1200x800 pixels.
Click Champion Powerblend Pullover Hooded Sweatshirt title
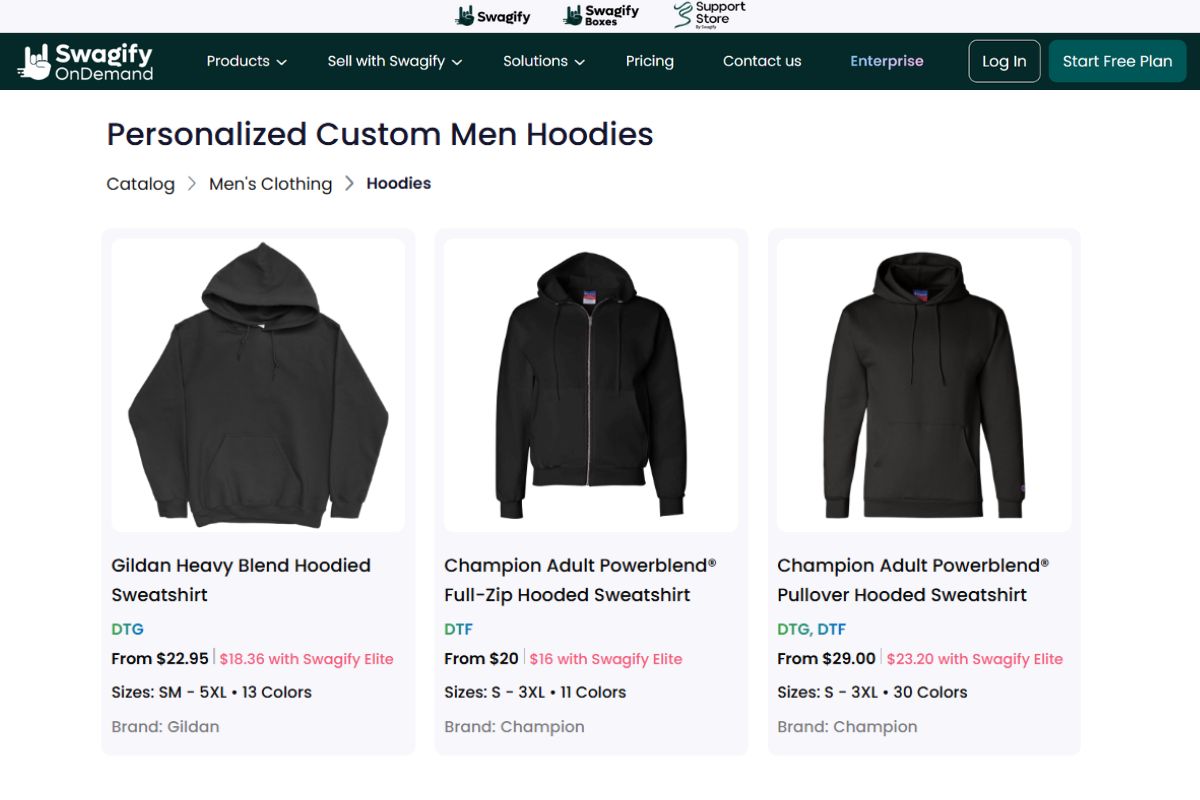pos(913,580)
